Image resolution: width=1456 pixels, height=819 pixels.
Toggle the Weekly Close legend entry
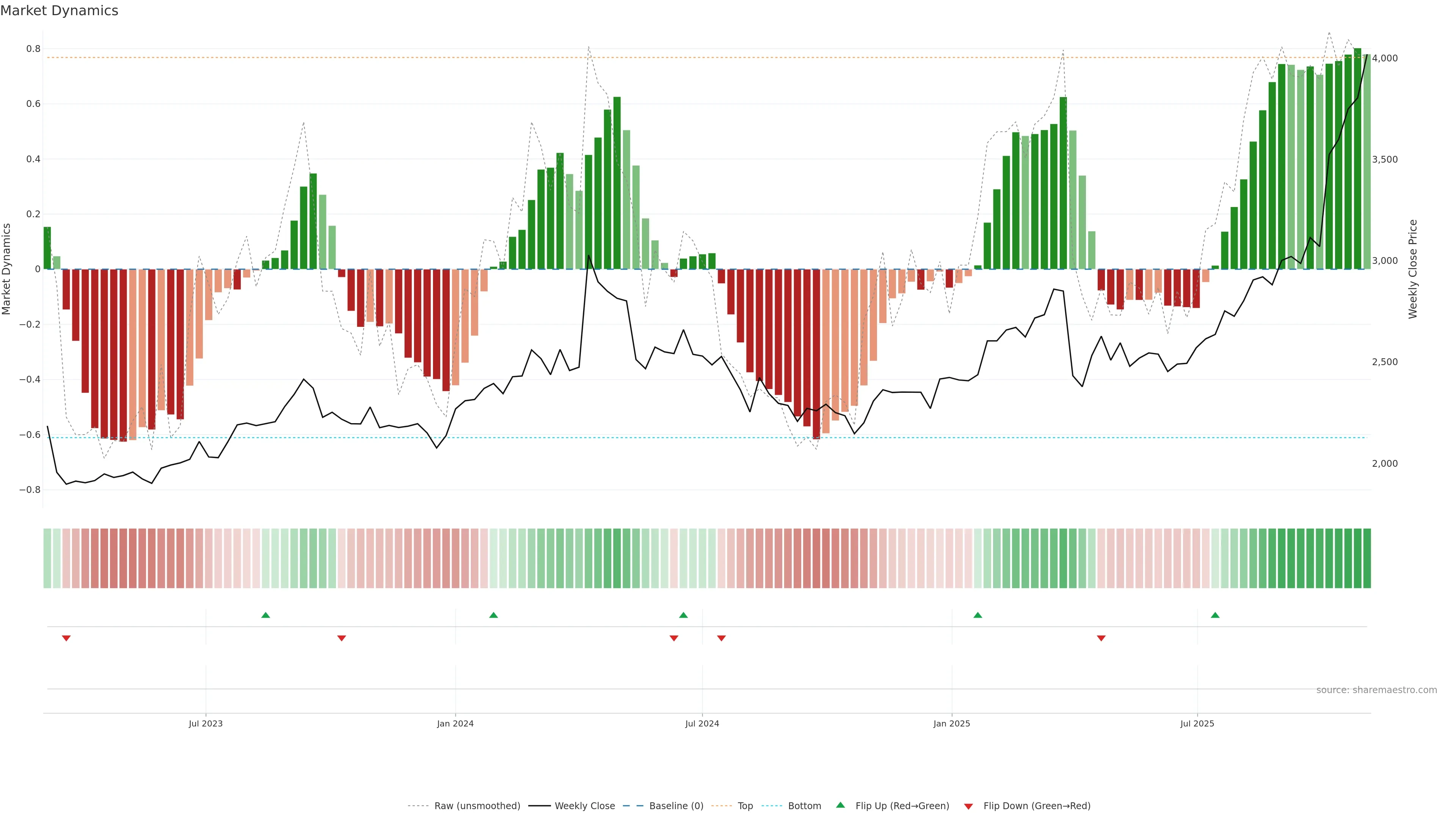[x=584, y=806]
